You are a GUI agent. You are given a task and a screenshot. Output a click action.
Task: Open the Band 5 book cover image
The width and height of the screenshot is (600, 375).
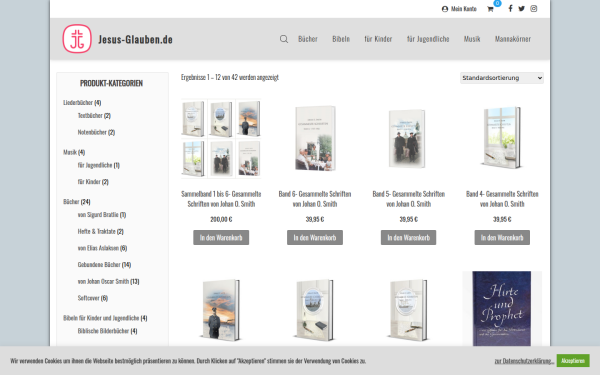point(408,139)
